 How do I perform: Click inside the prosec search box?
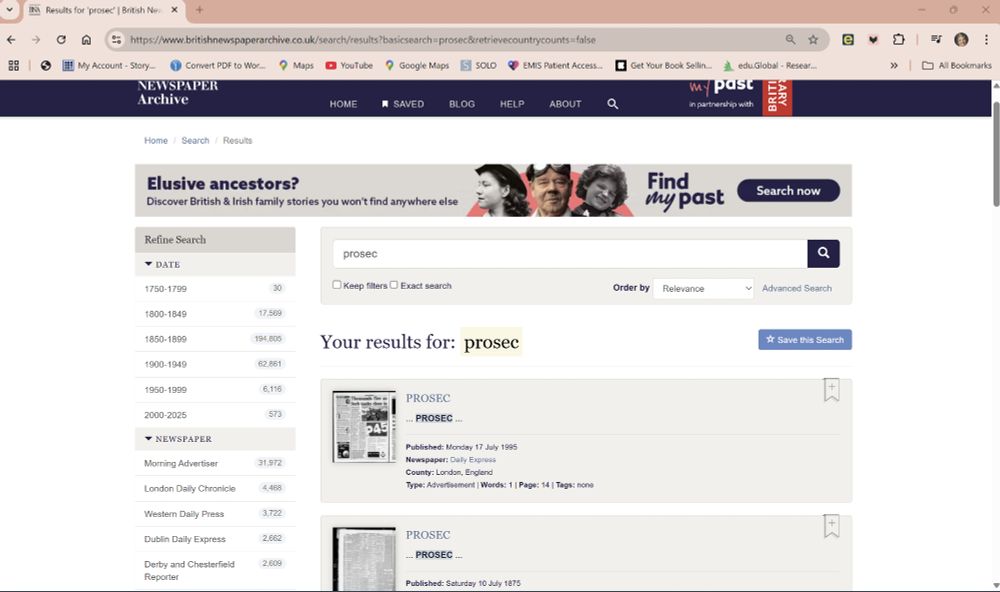point(570,253)
